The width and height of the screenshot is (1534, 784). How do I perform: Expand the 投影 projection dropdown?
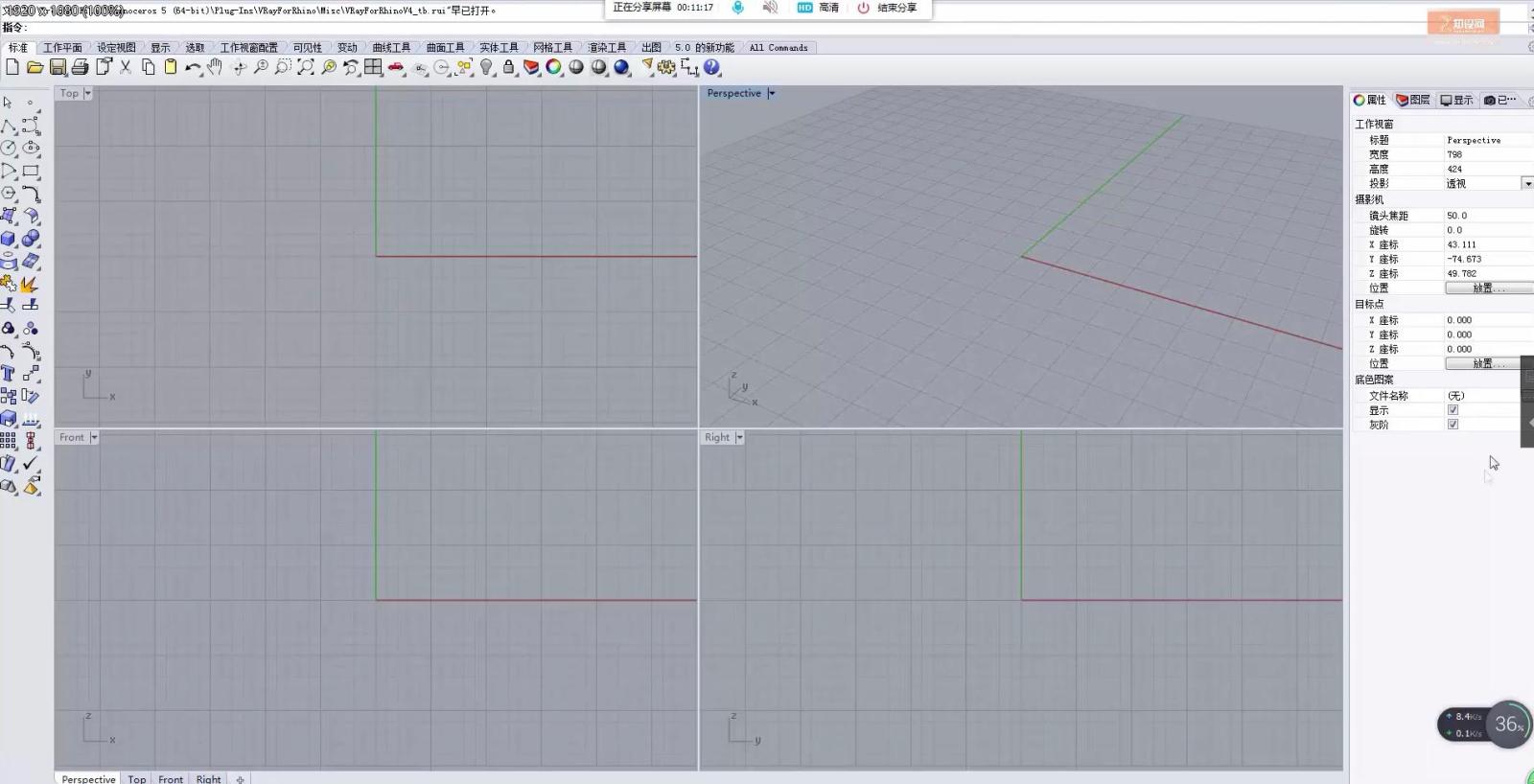pos(1526,183)
